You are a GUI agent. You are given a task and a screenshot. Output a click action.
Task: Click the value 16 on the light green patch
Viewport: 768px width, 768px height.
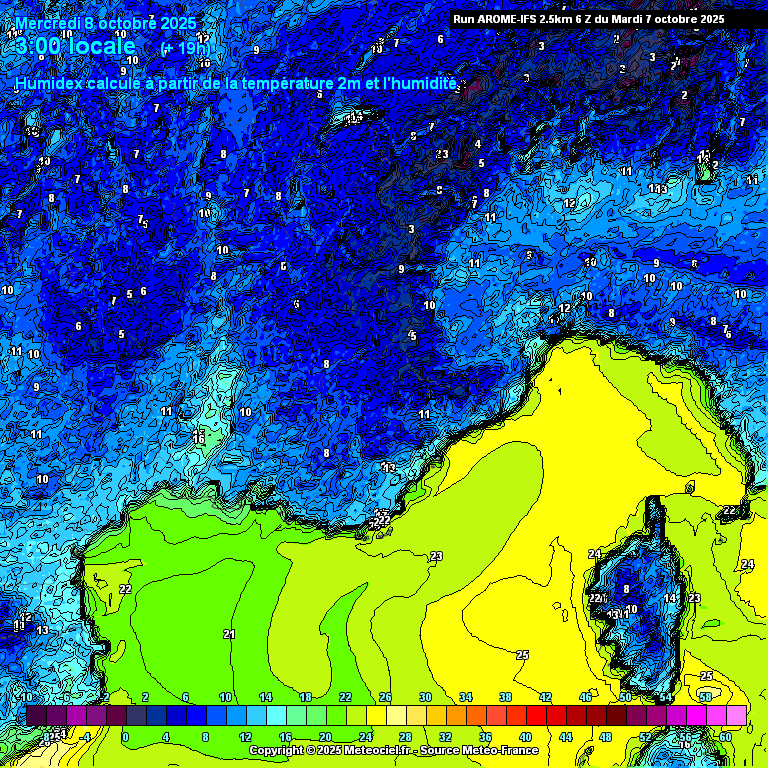click(x=199, y=438)
